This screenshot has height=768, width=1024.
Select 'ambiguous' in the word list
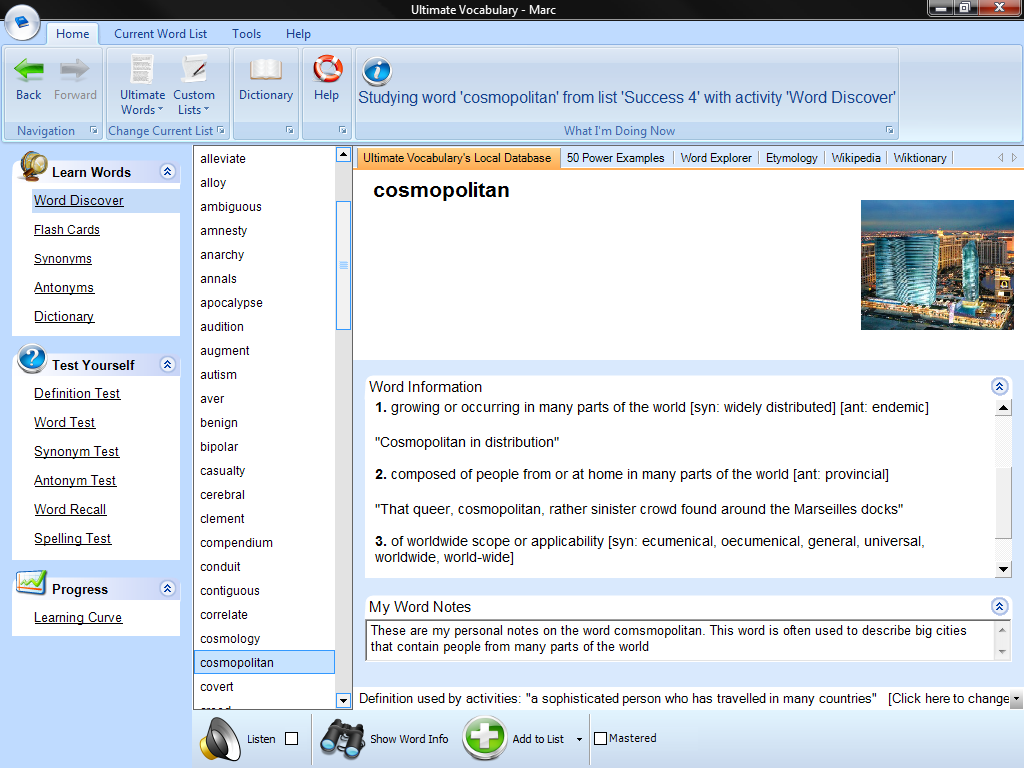coord(264,206)
